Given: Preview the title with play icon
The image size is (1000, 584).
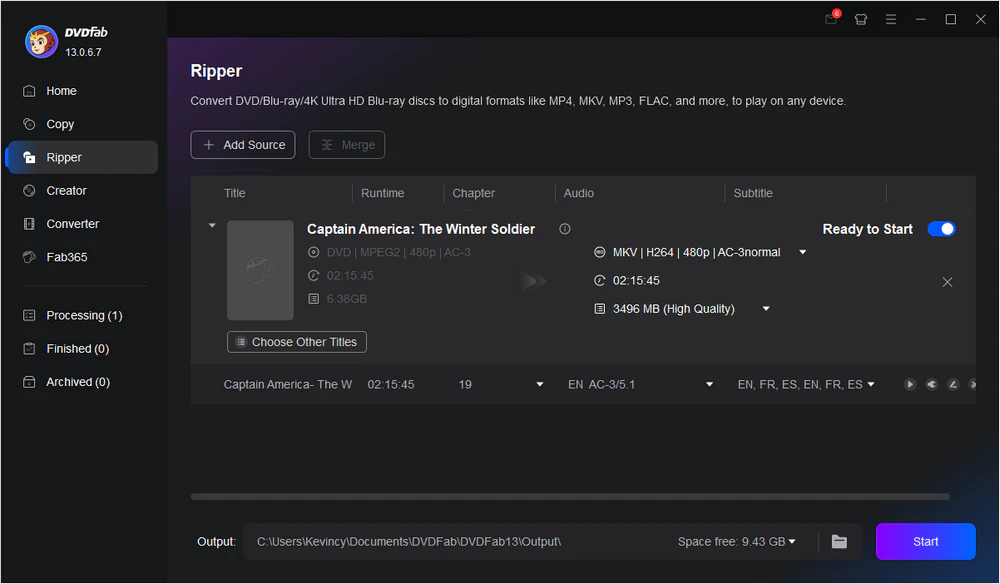Looking at the screenshot, I should [910, 384].
